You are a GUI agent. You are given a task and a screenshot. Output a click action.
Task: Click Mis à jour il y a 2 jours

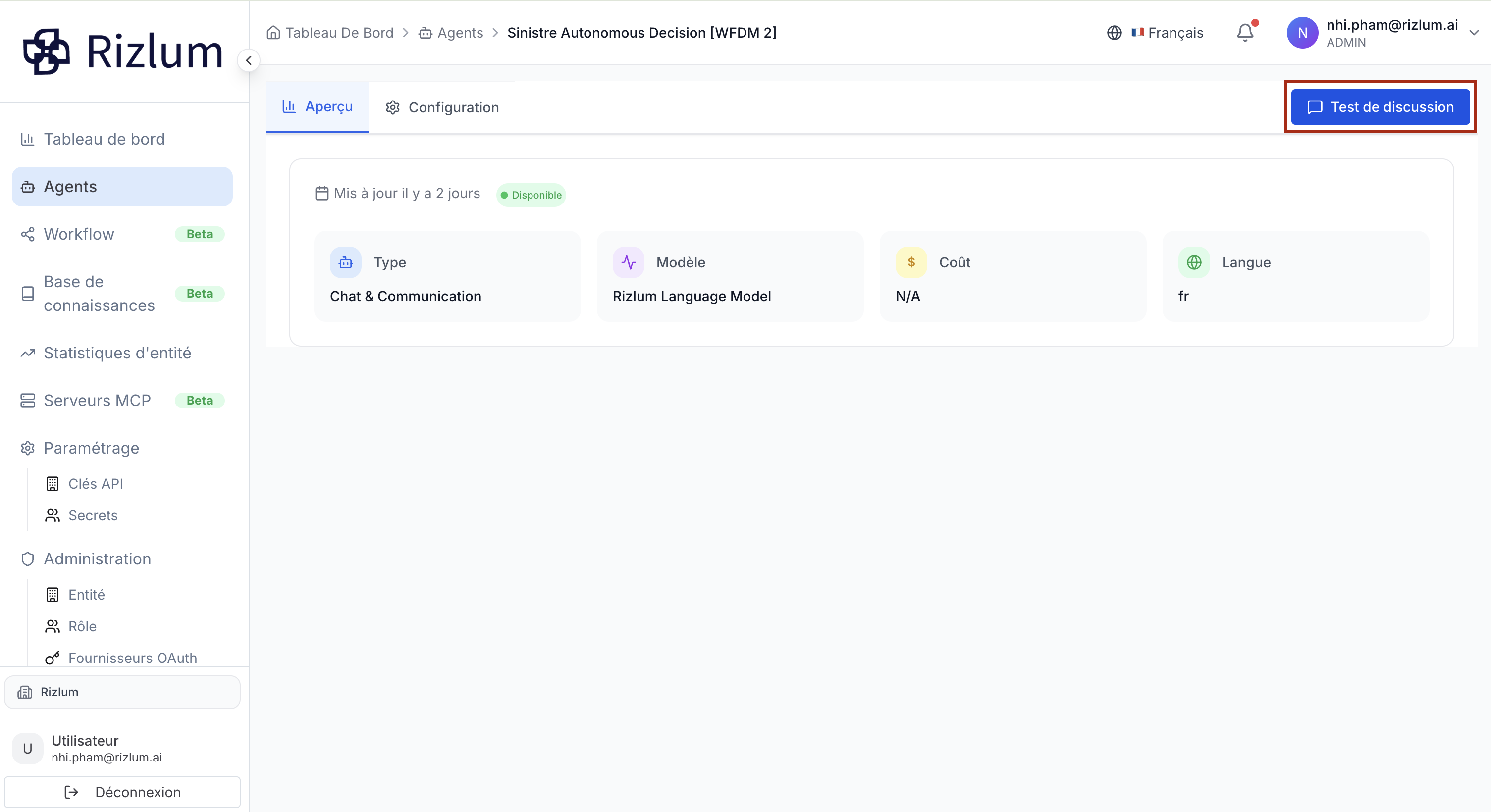(x=407, y=193)
